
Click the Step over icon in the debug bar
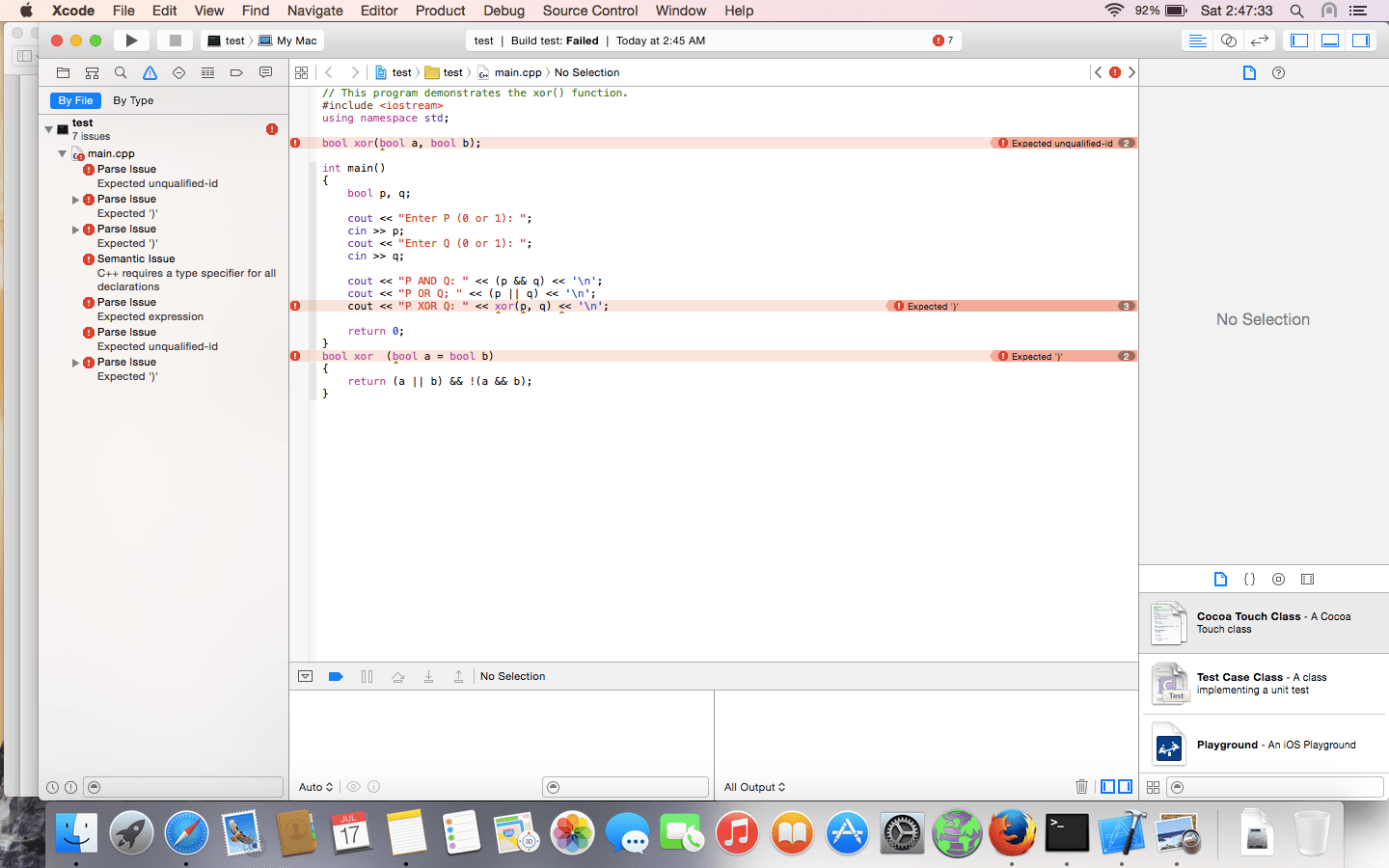[397, 676]
